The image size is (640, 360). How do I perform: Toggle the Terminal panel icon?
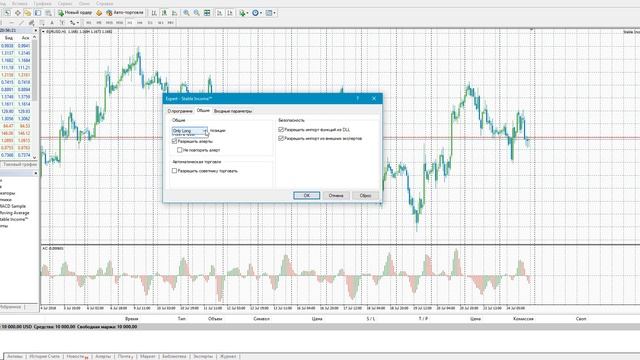(x=38, y=13)
